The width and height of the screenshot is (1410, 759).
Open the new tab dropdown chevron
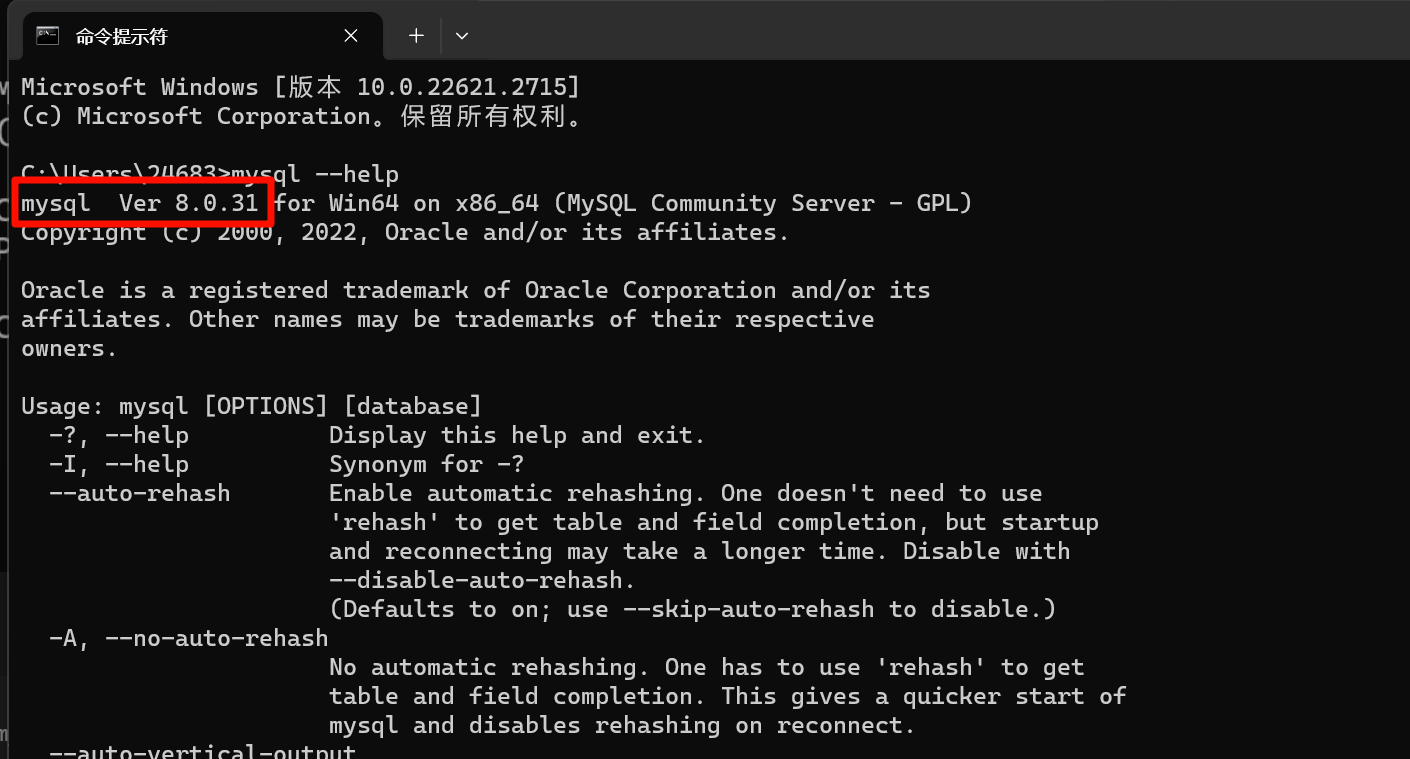pos(461,35)
